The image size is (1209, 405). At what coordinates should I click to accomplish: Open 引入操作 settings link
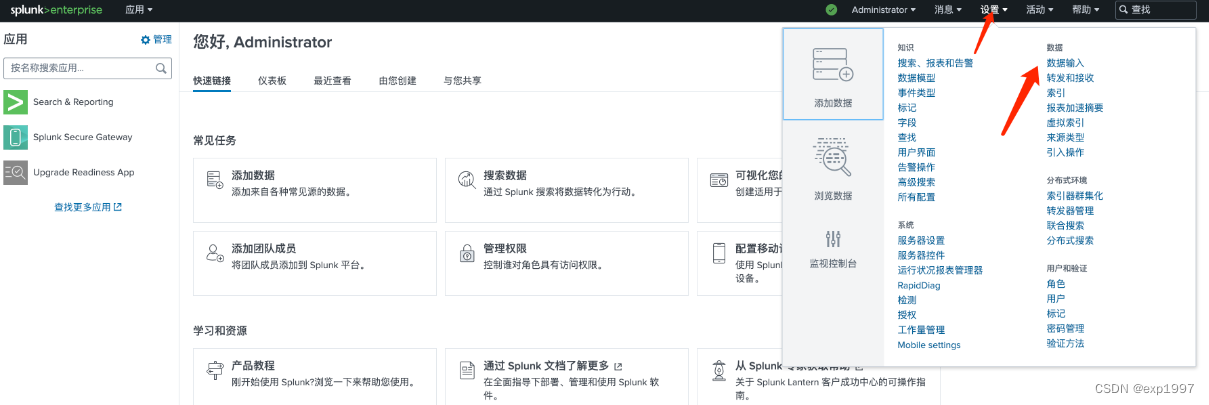coord(1065,152)
